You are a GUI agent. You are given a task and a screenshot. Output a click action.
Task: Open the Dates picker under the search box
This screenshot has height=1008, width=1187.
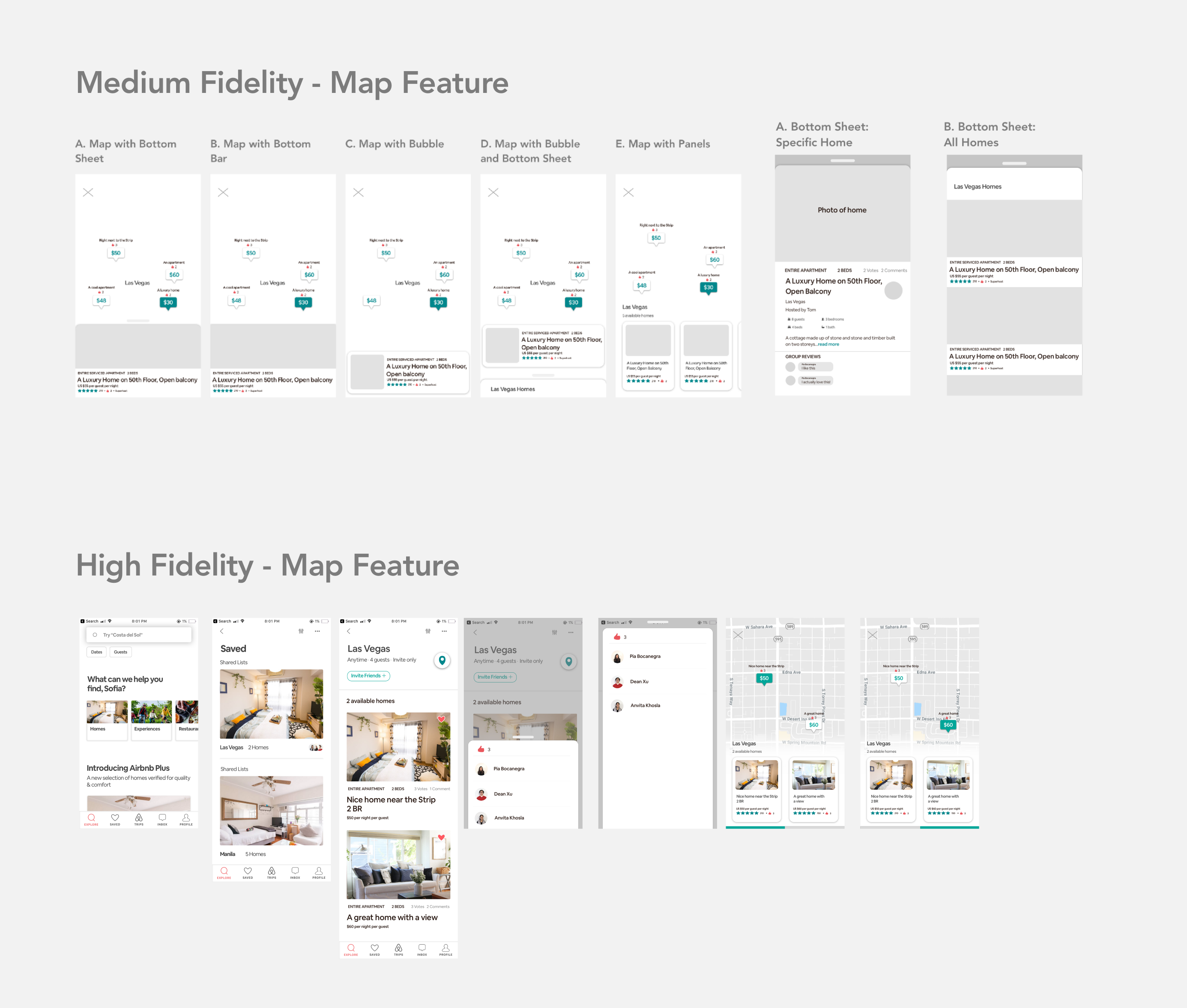pyautogui.click(x=96, y=652)
